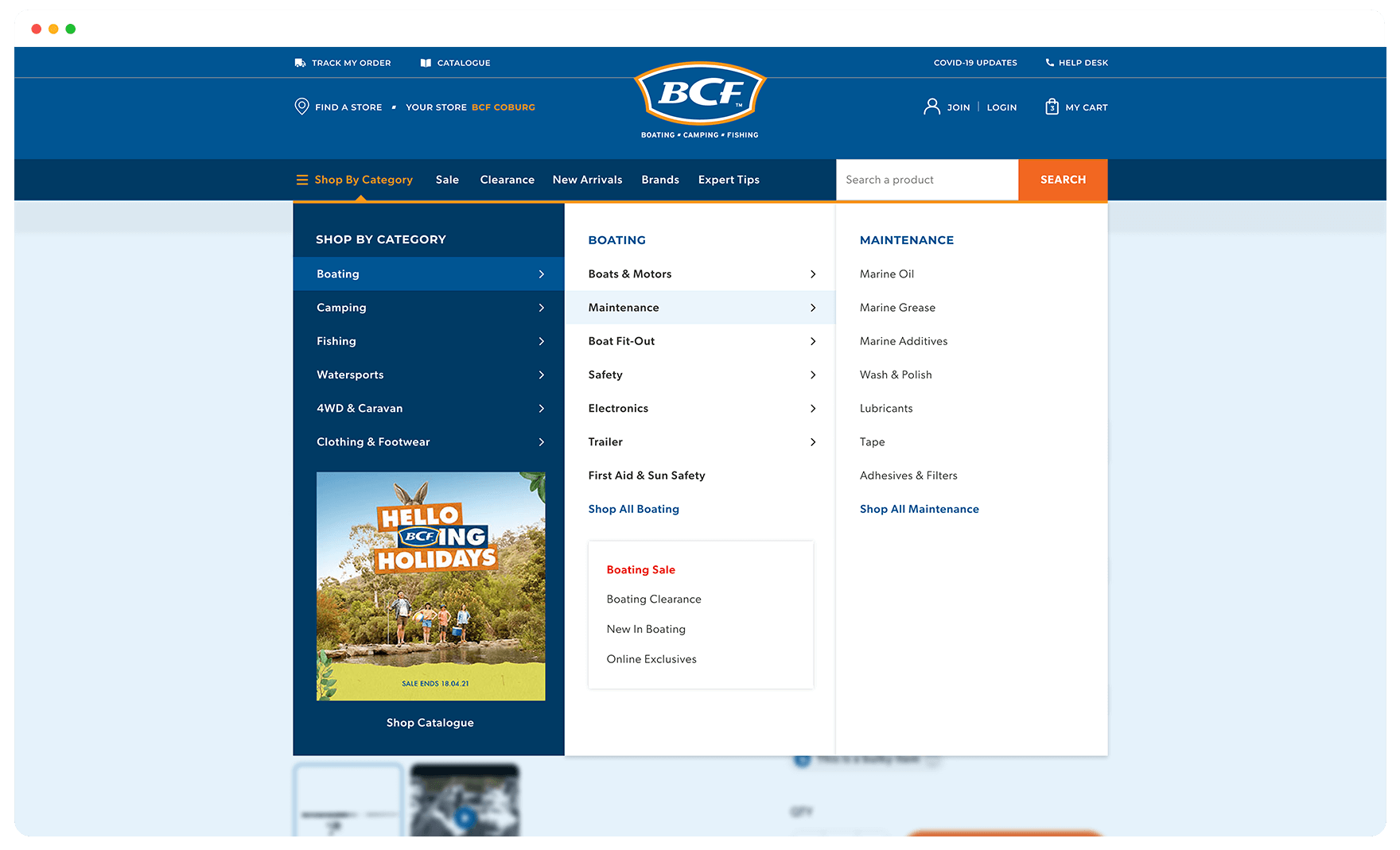The image size is (1400, 850).
Task: Click Shop All Boating link
Action: pos(634,509)
